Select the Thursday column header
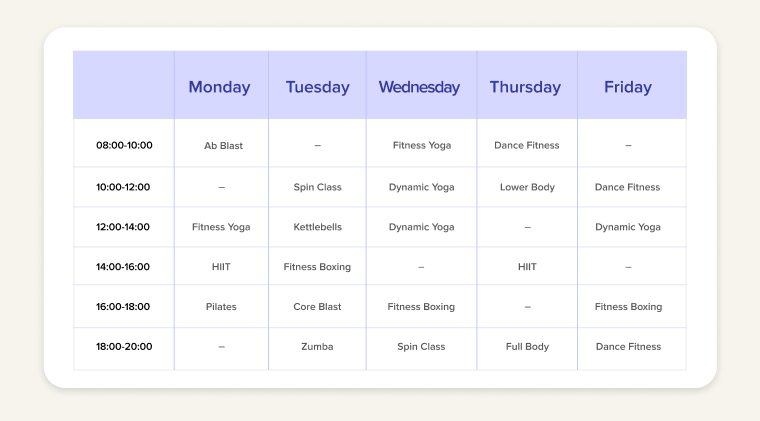This screenshot has height=421, width=760. [525, 87]
